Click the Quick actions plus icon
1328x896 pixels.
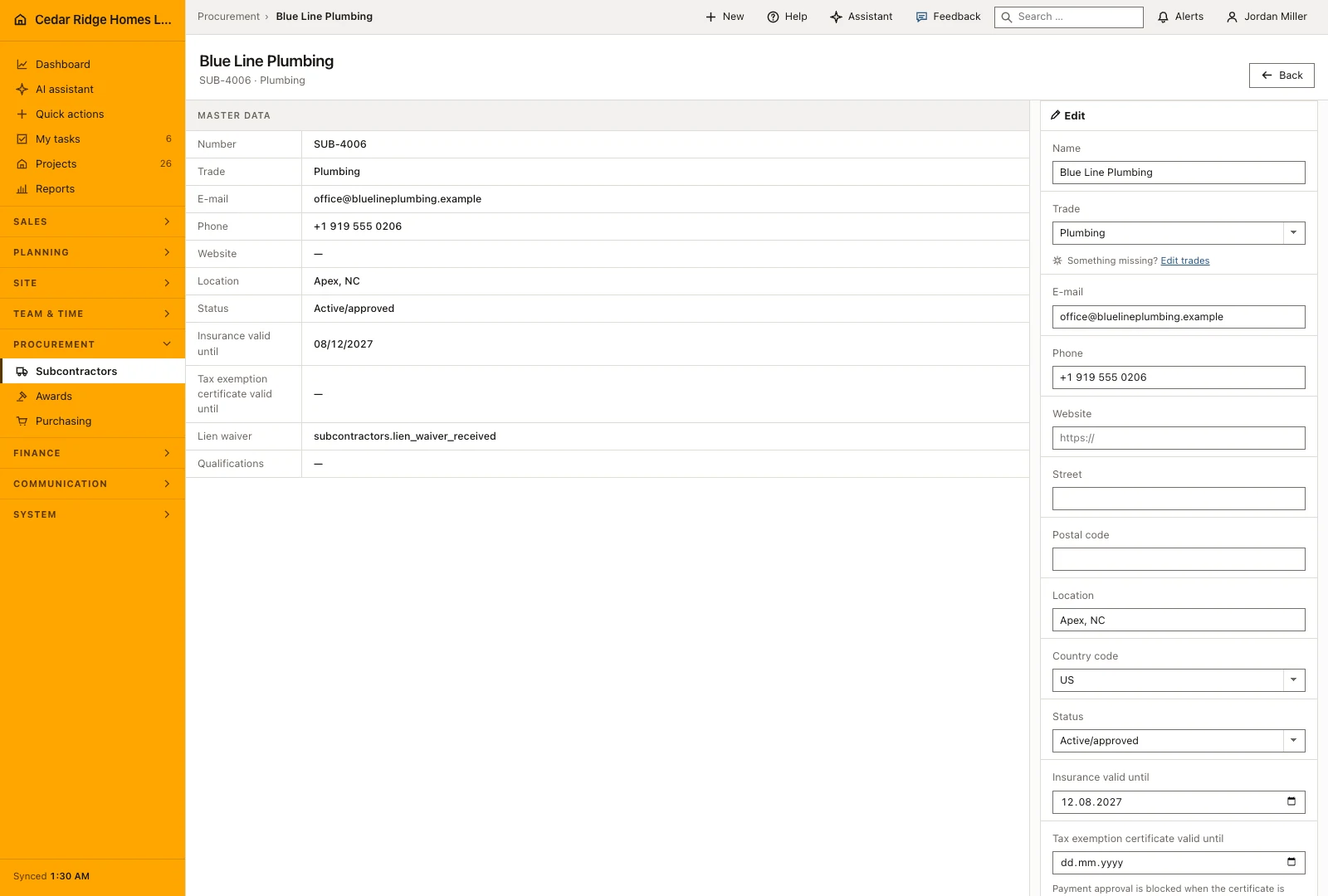[x=22, y=114]
